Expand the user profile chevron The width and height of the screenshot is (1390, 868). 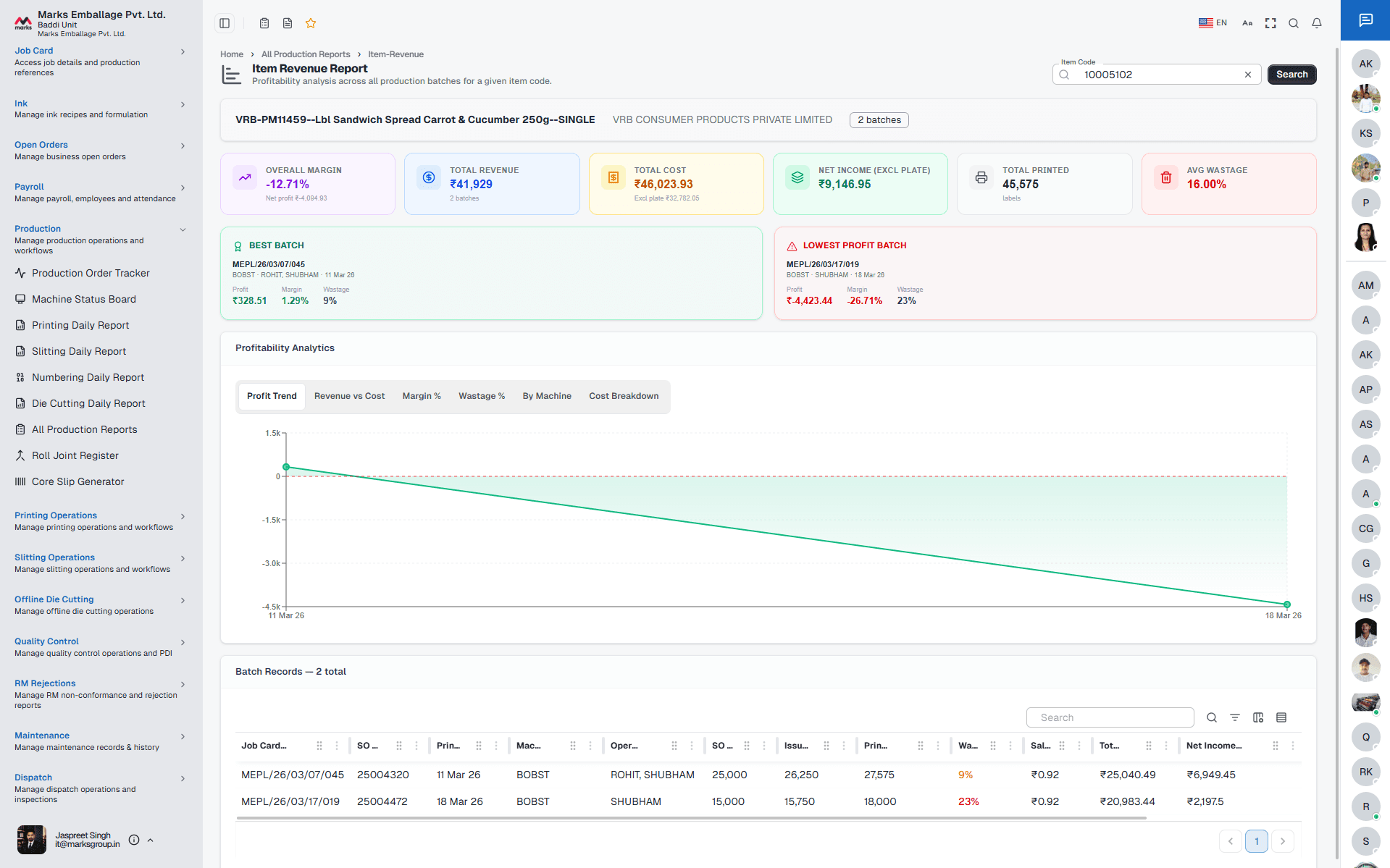pyautogui.click(x=151, y=840)
